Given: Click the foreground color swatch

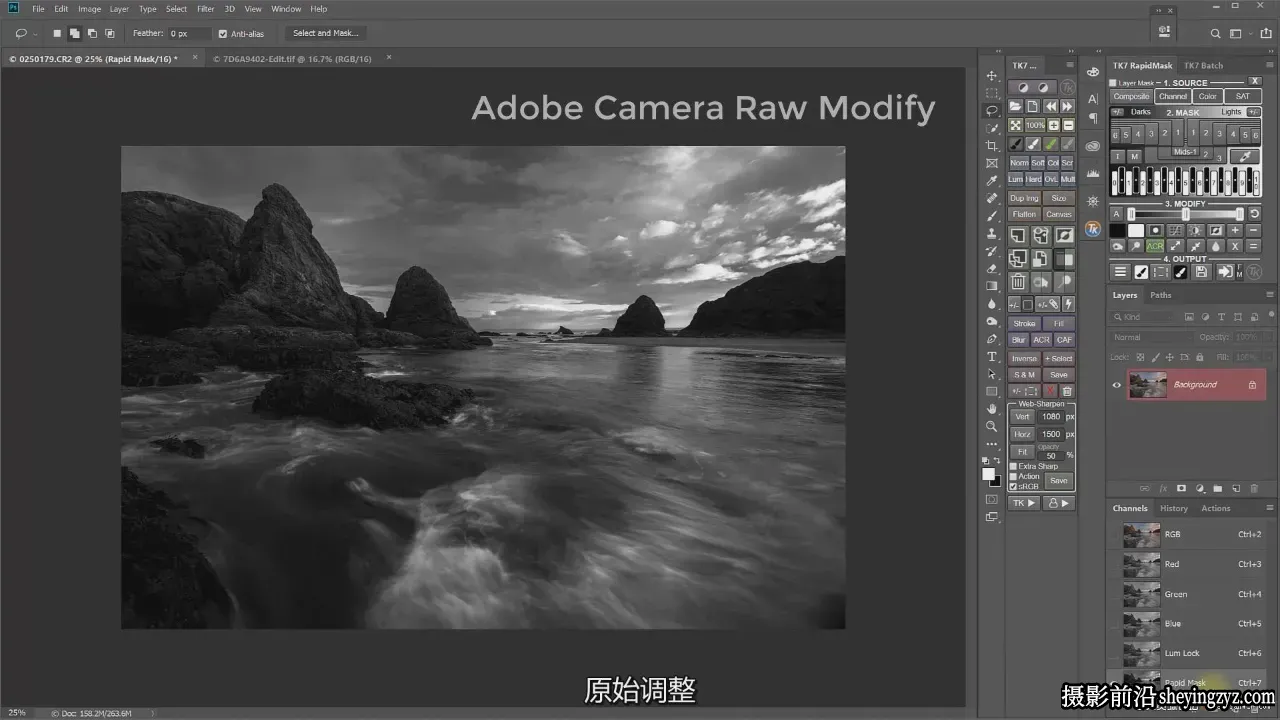Looking at the screenshot, I should [988, 474].
